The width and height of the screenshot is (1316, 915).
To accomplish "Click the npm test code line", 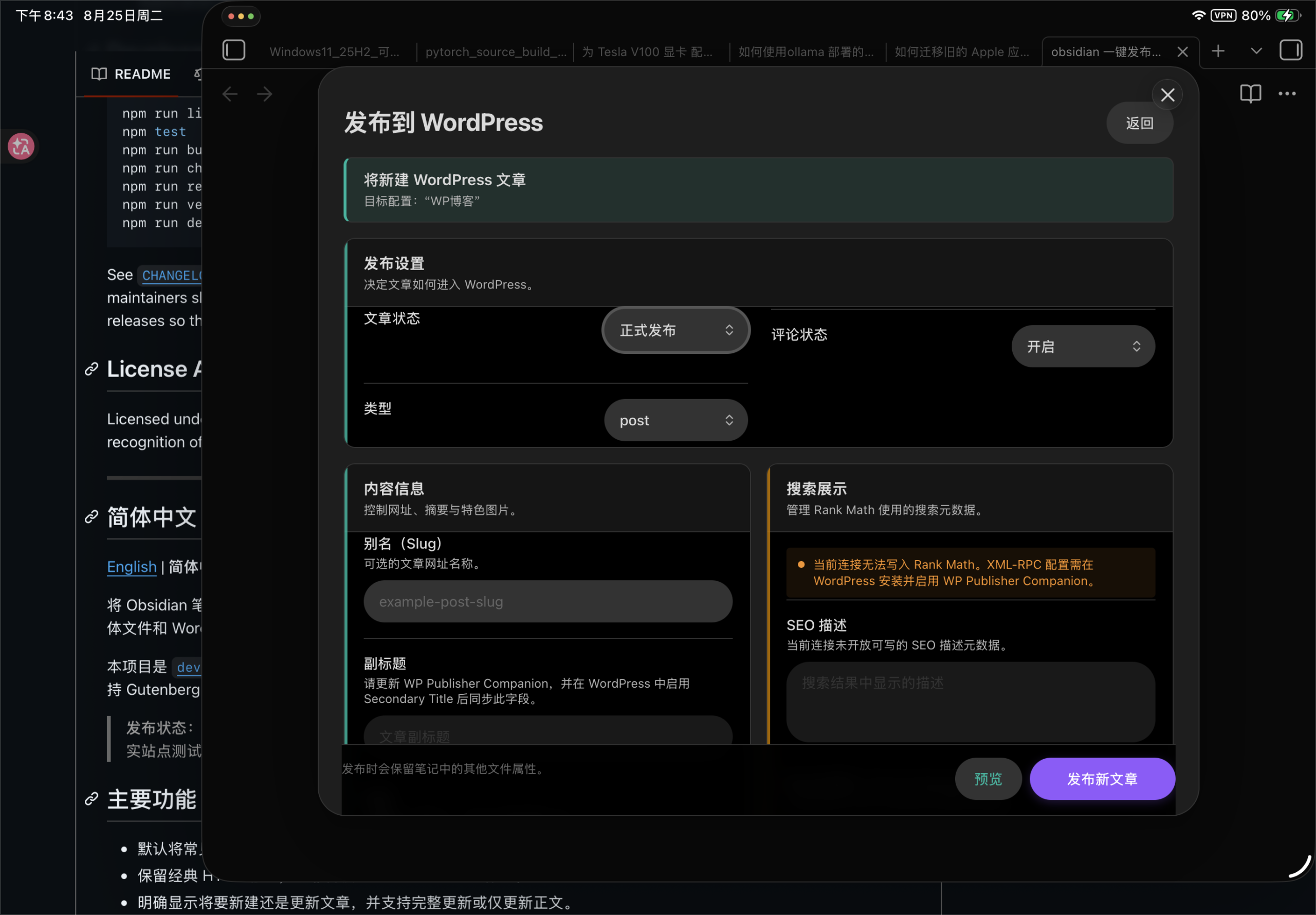I will [154, 132].
